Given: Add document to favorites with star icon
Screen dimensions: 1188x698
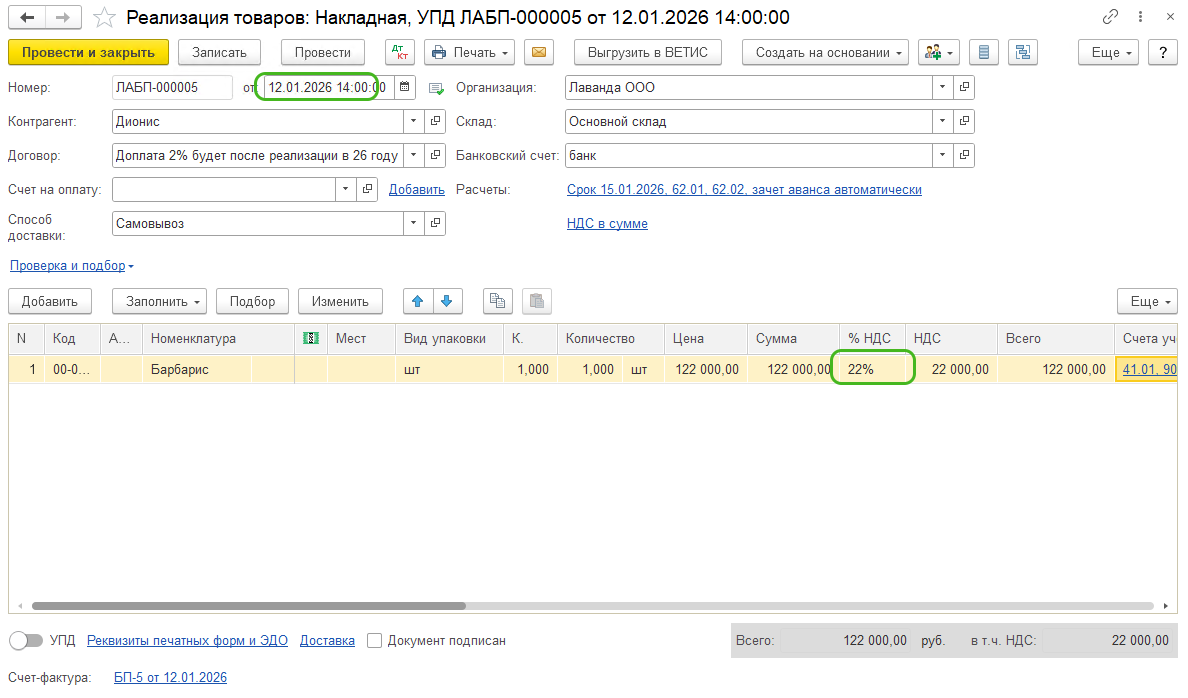Looking at the screenshot, I should (104, 18).
